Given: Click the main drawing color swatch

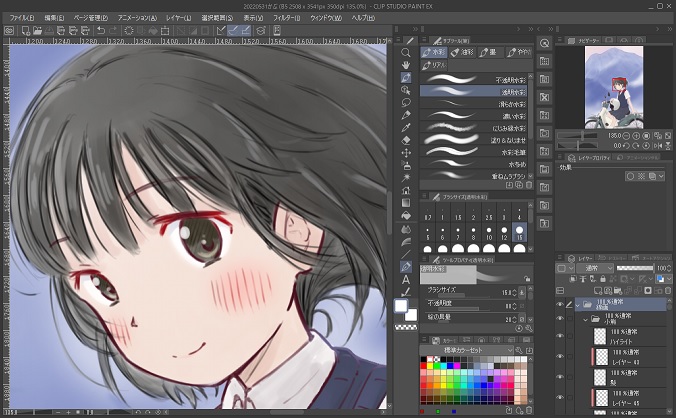Looking at the screenshot, I should pos(401,306).
